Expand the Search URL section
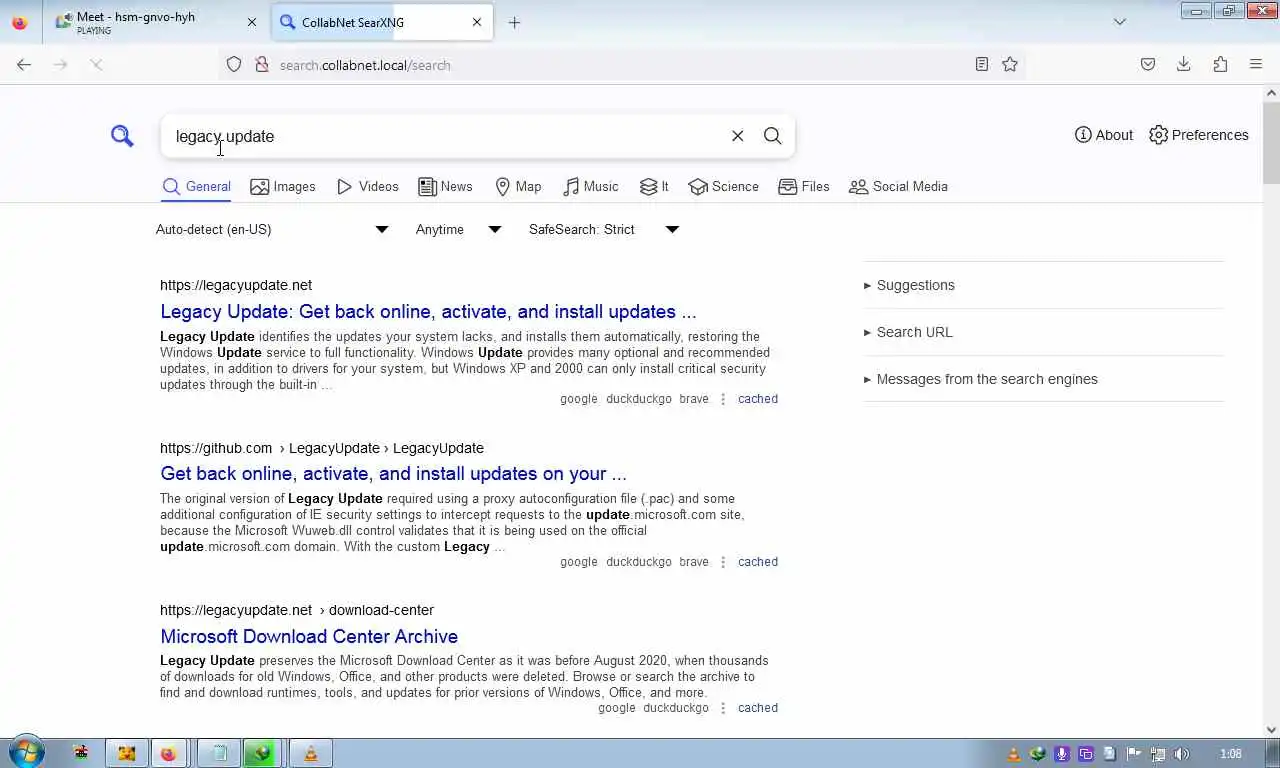 [x=908, y=332]
